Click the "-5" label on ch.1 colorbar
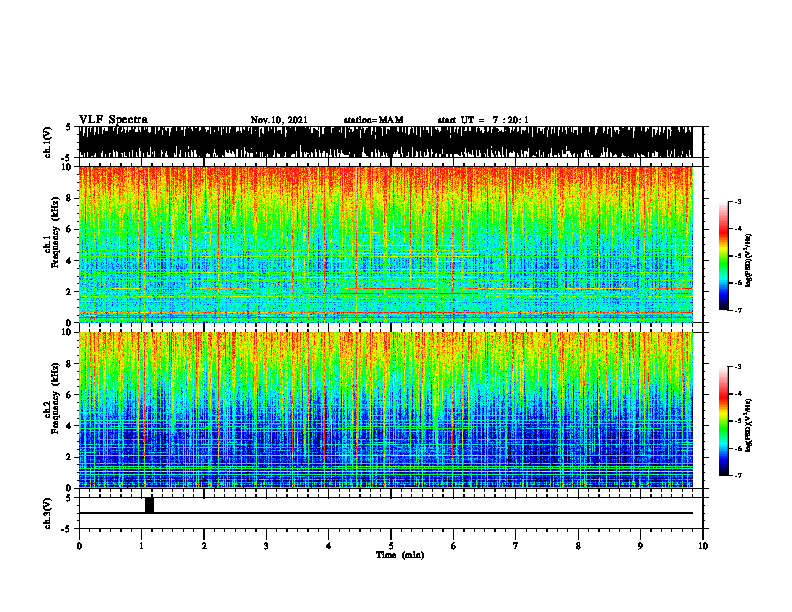 (x=737, y=256)
